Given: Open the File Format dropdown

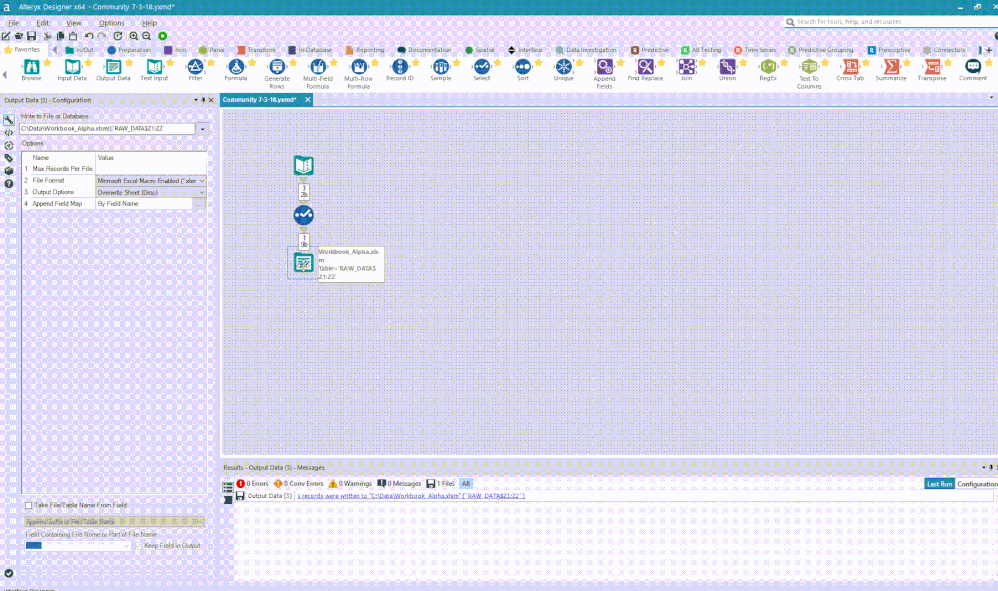Looking at the screenshot, I should (202, 181).
